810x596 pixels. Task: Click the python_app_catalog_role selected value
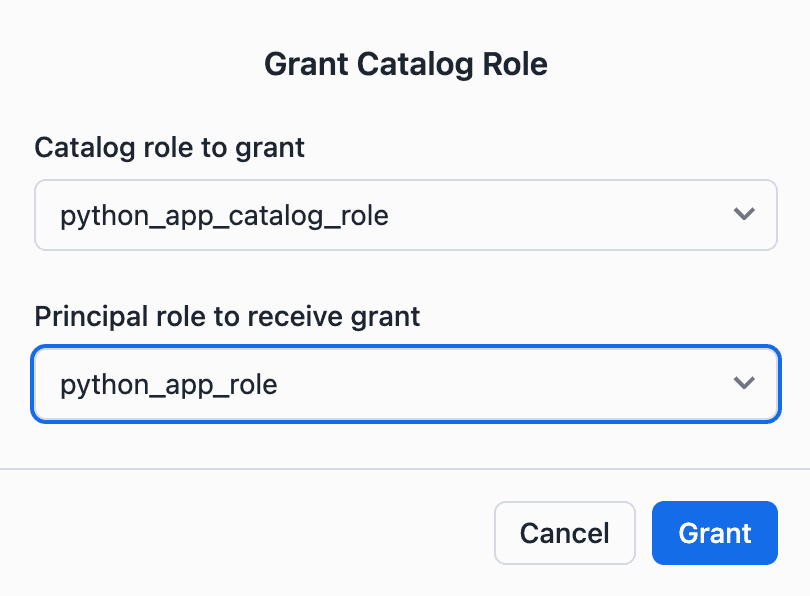(x=224, y=215)
